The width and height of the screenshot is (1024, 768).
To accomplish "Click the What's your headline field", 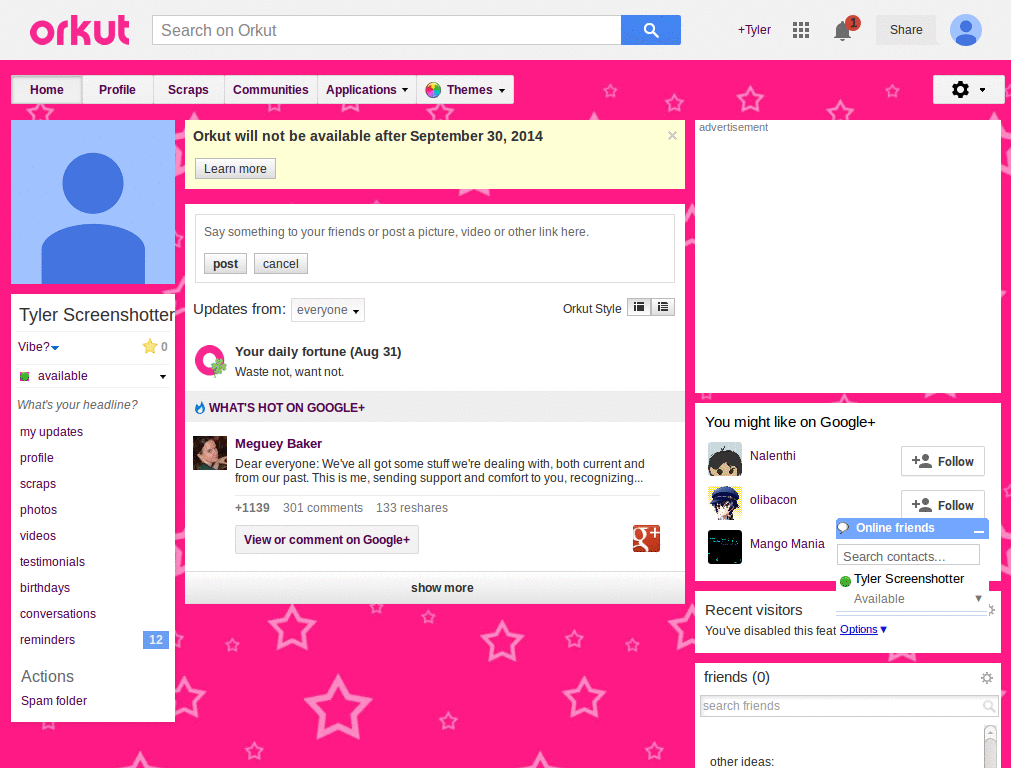I will 78,405.
